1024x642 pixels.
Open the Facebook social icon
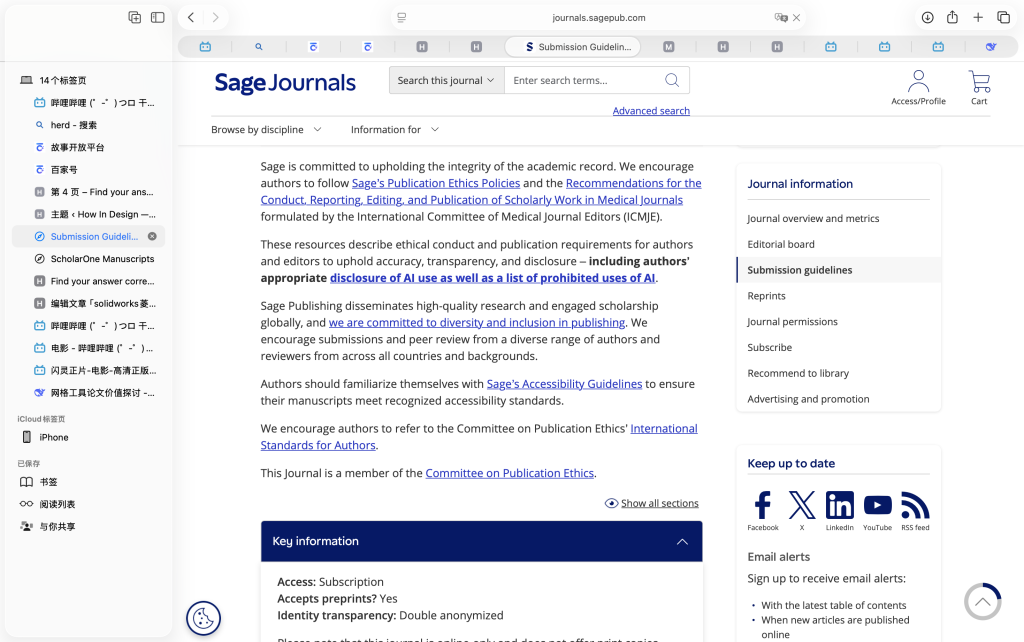click(762, 506)
